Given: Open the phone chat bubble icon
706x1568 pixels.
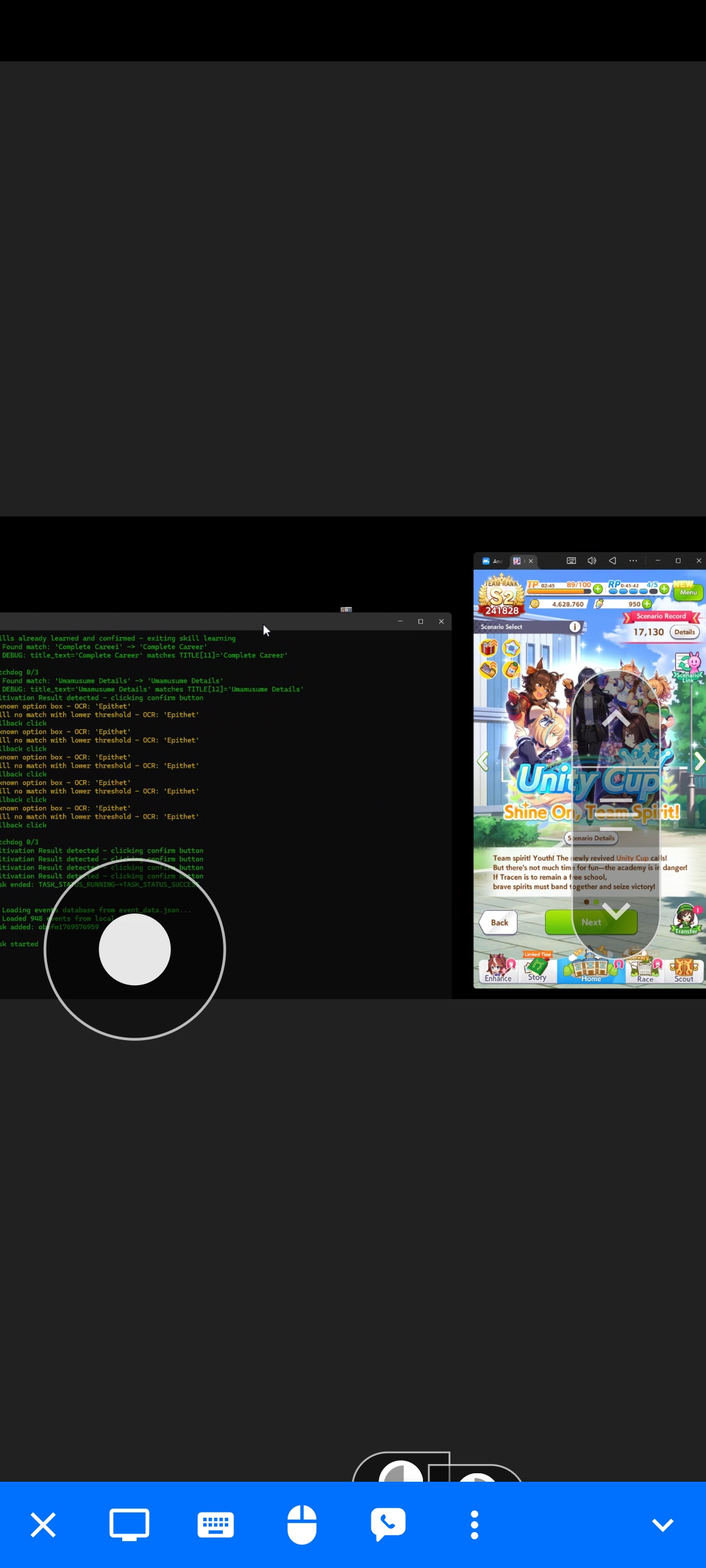Looking at the screenshot, I should [x=388, y=1525].
